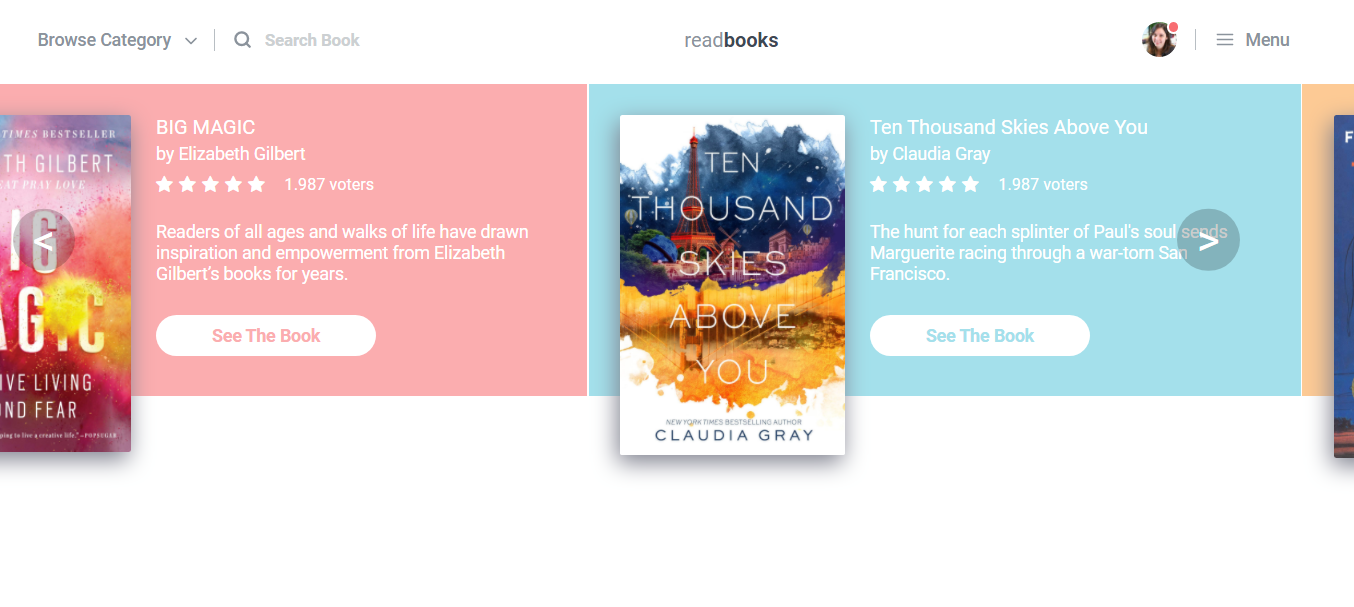Click See The Book for Big Magic

tap(266, 336)
